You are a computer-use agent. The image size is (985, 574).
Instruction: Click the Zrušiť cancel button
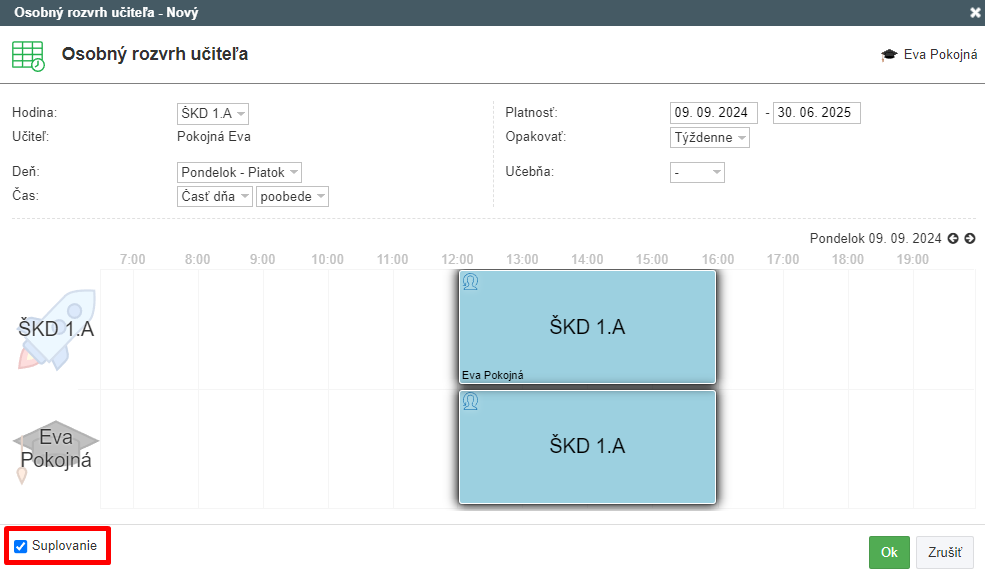click(945, 553)
